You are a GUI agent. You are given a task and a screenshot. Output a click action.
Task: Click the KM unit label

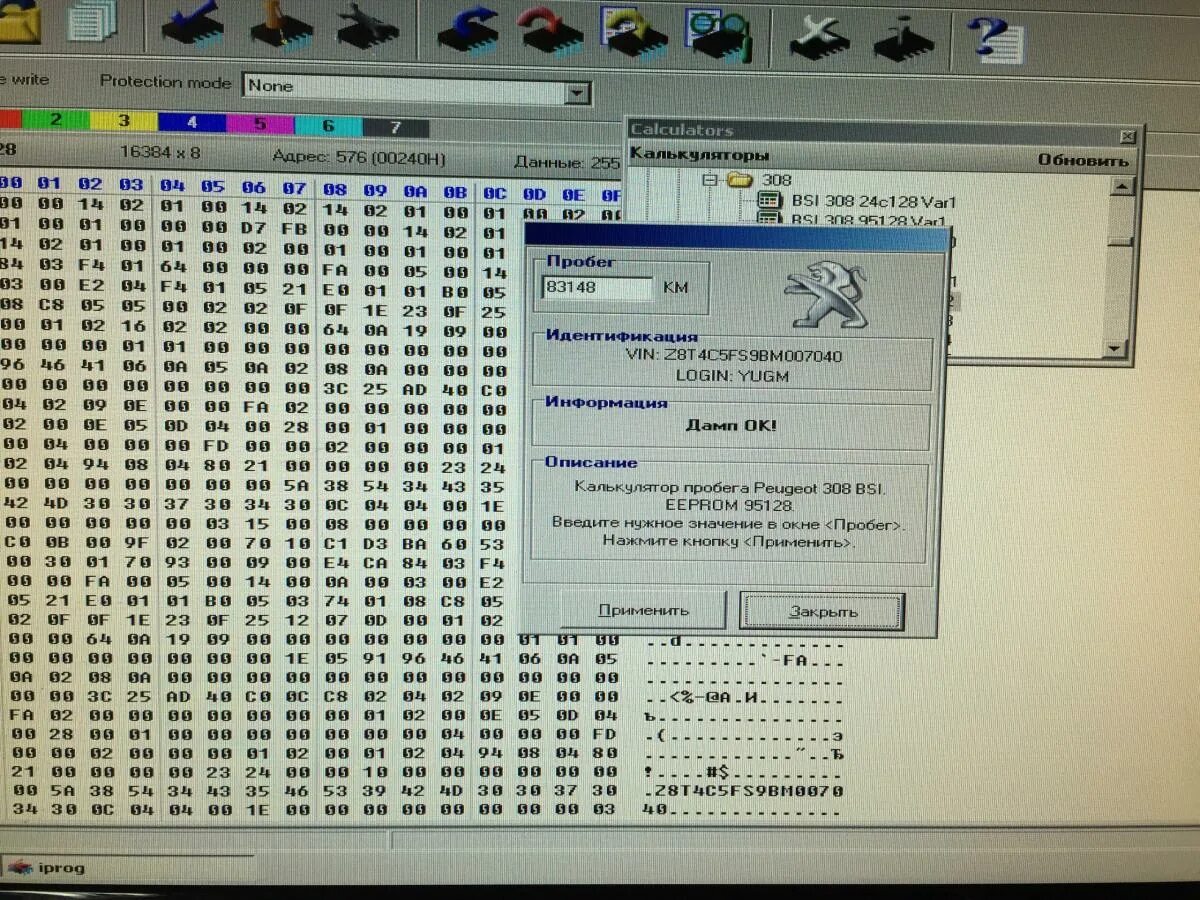675,287
